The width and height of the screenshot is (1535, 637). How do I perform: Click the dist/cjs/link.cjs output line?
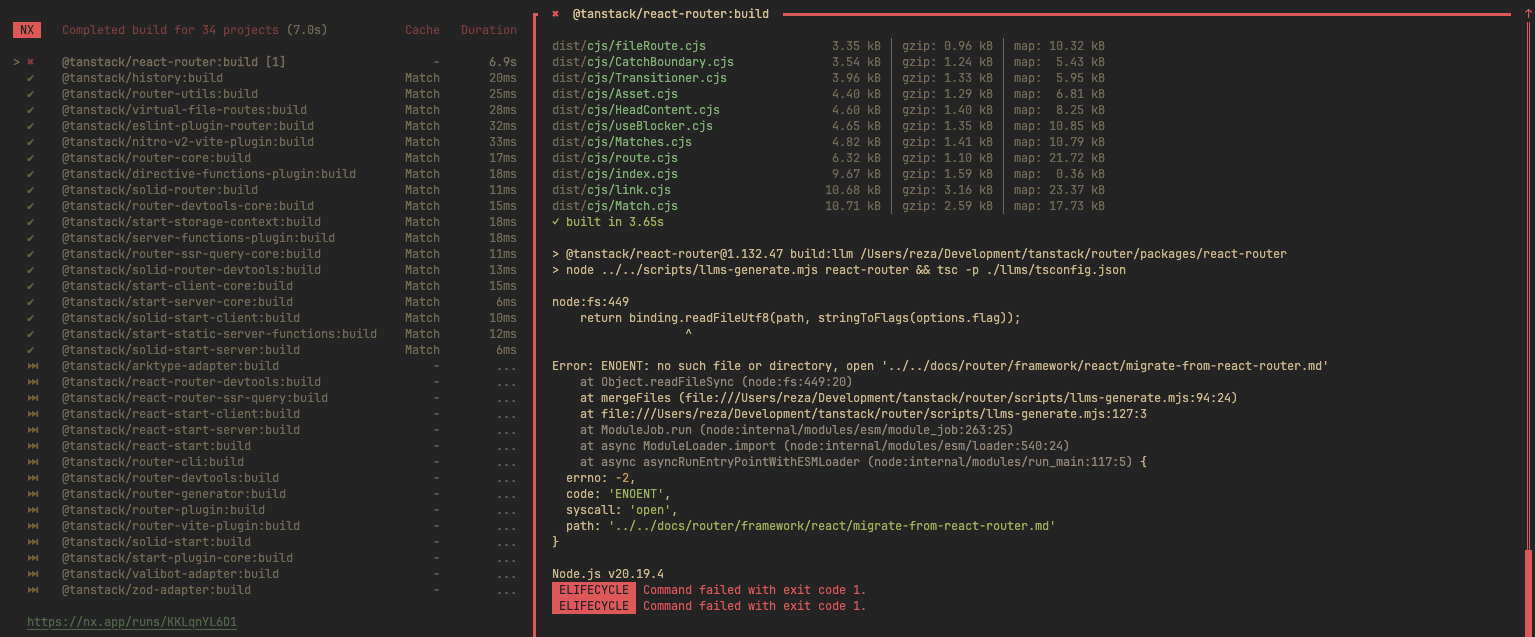[828, 190]
